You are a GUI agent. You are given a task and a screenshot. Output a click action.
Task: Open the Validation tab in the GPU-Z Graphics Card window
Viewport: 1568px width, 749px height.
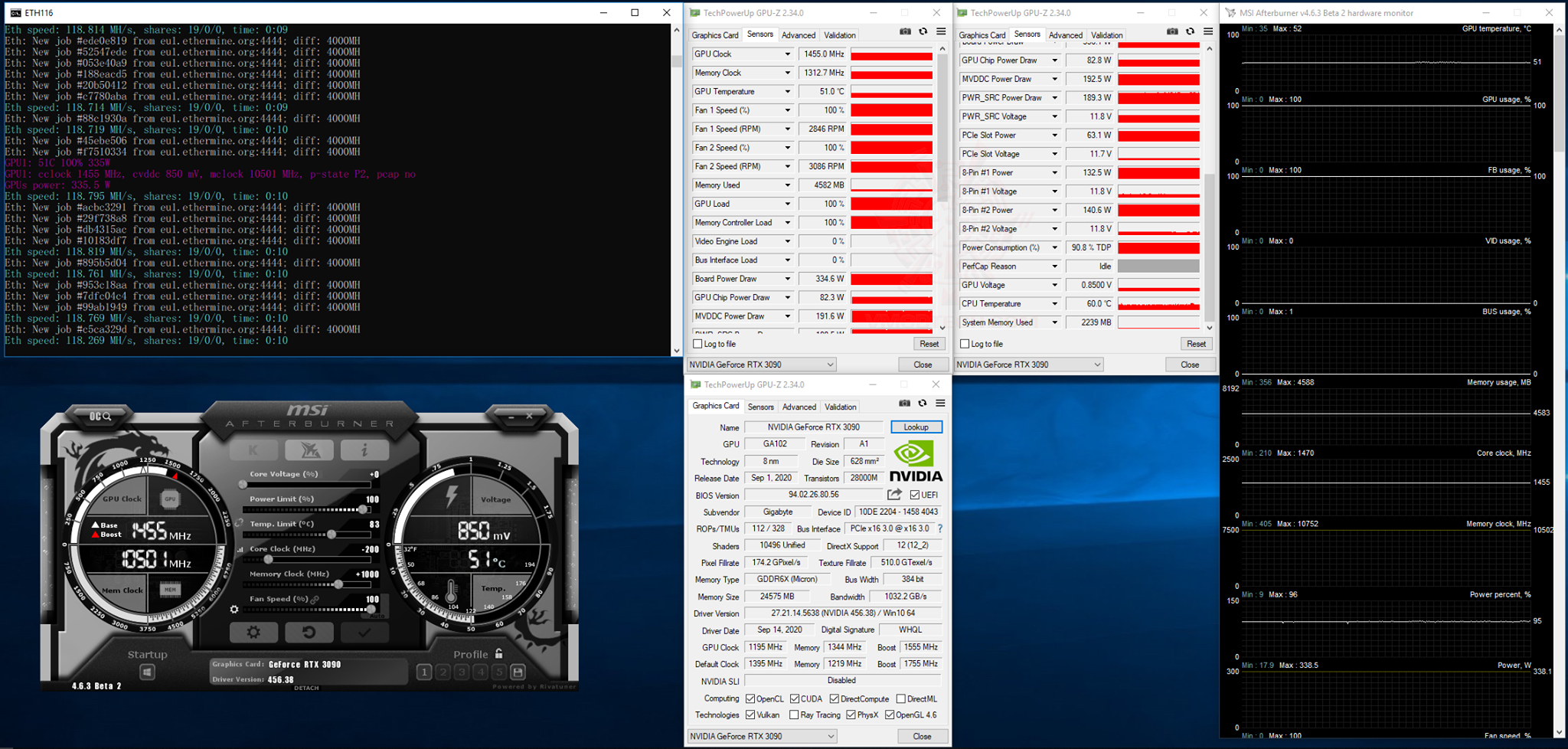click(x=841, y=407)
